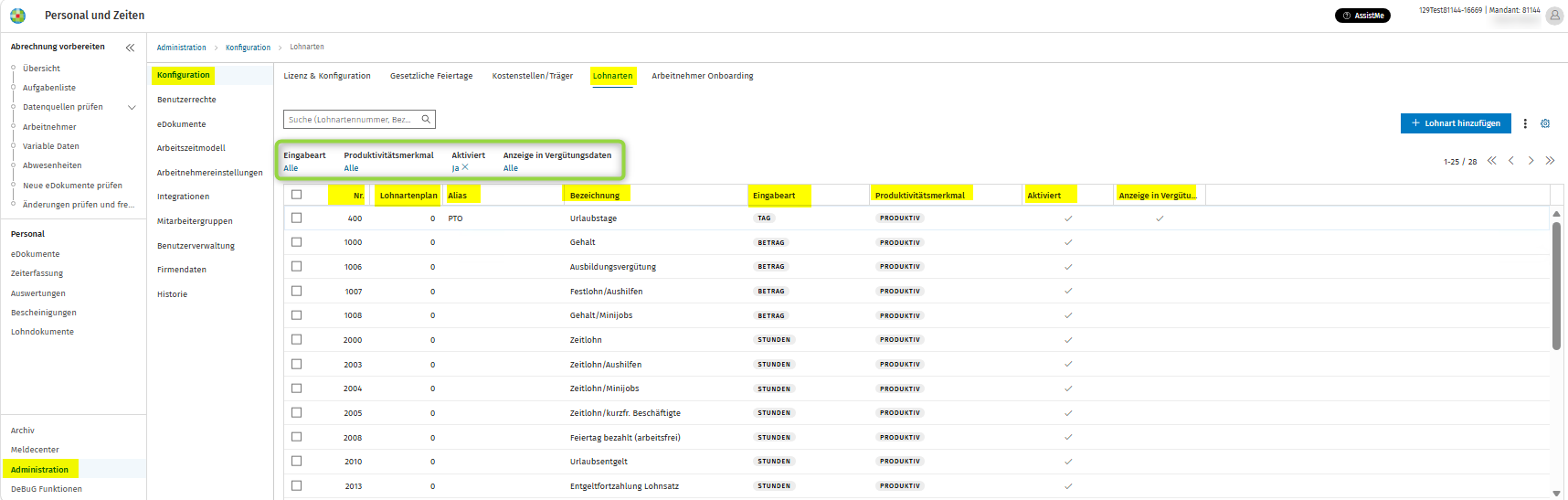The image size is (1568, 500).
Task: Follow the Administration breadcrumb link
Action: (181, 48)
